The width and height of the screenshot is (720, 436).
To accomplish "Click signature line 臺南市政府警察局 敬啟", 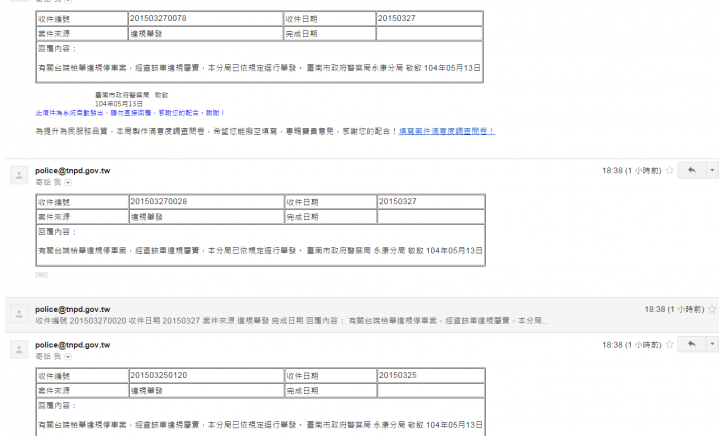I will coord(131,95).
